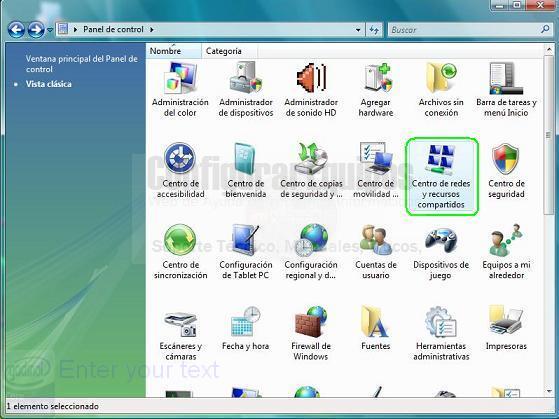Open Configuración regional globe icon
Viewport: 559px width, 419px height.
[x=312, y=240]
